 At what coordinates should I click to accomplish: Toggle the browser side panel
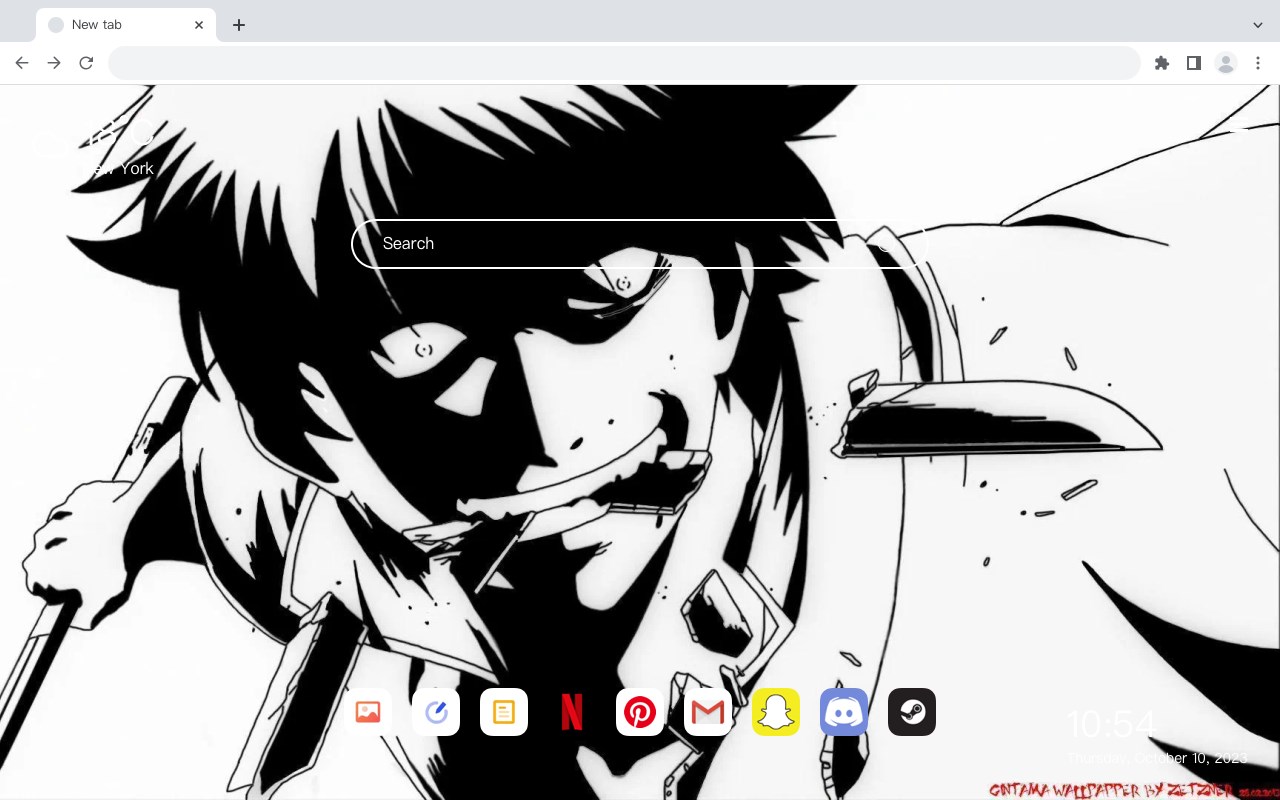(x=1193, y=63)
